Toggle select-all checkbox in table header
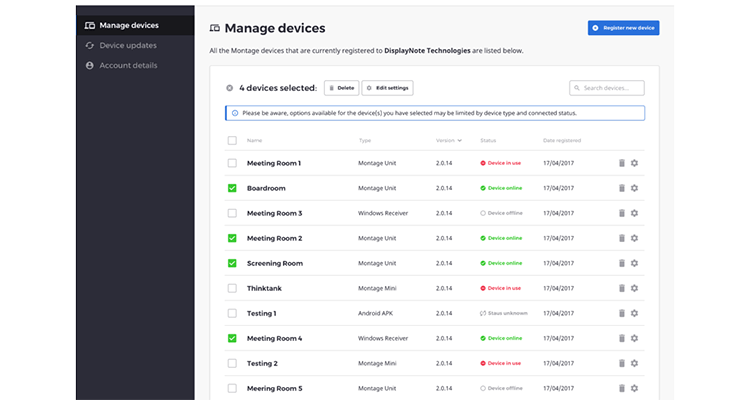The image size is (750, 400). click(232, 140)
